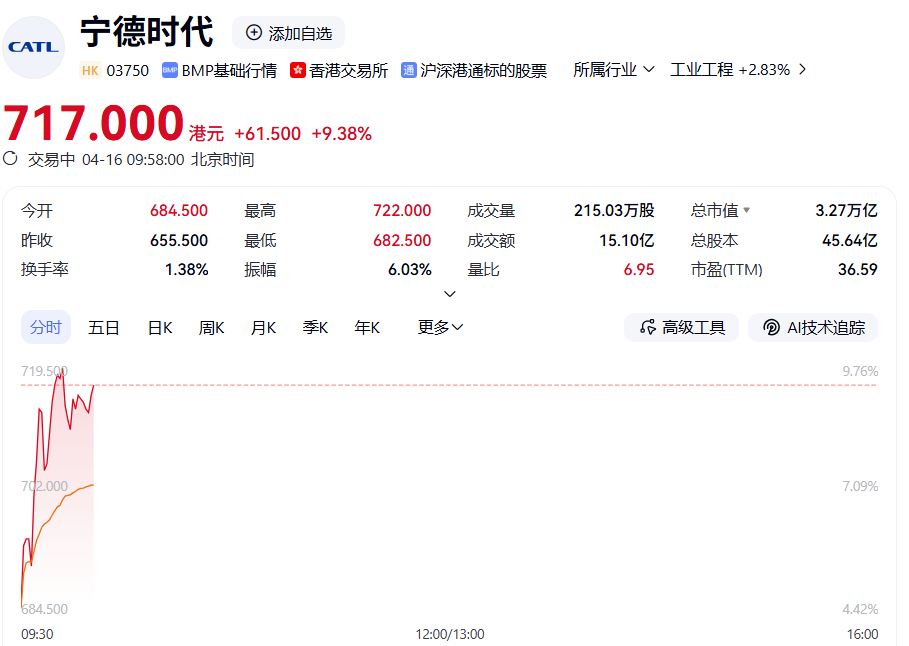The width and height of the screenshot is (909, 646).
Task: Click the 高级工具 tools icon
Action: coord(647,327)
